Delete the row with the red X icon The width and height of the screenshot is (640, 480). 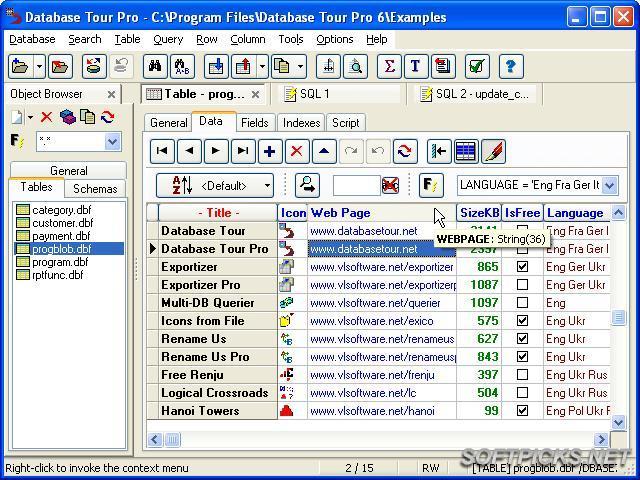[297, 151]
